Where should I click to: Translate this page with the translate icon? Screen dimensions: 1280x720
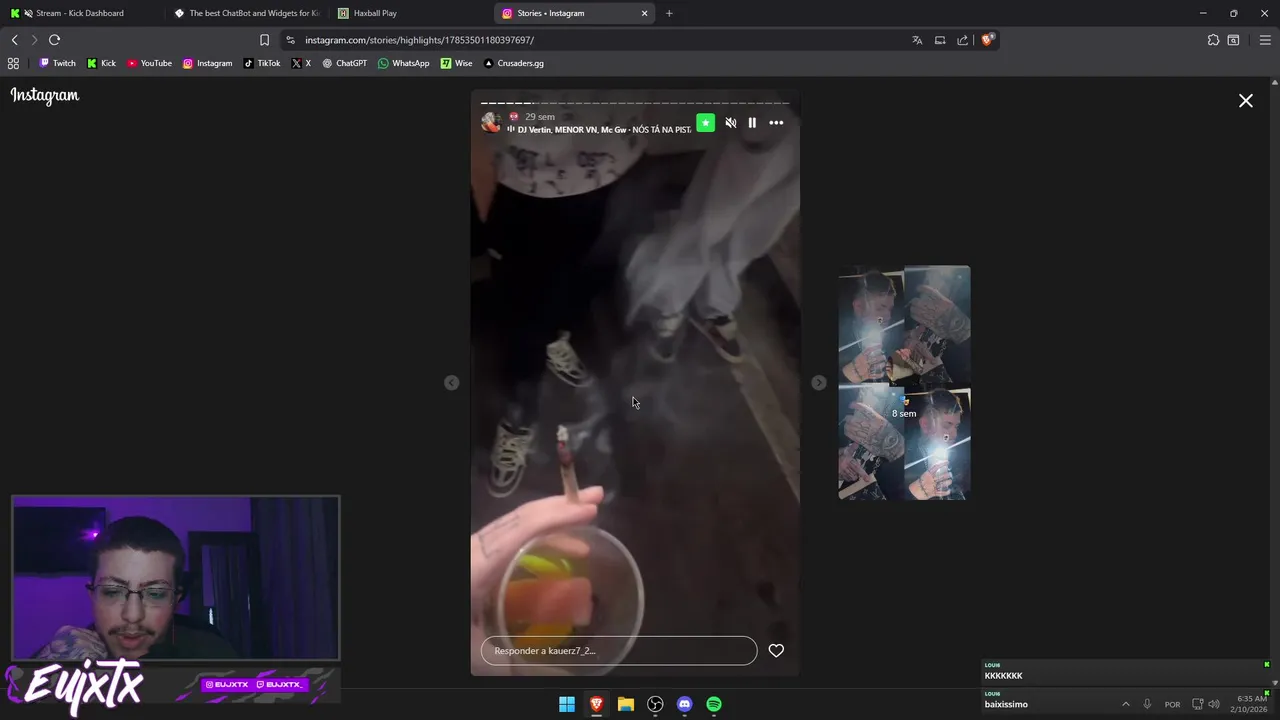pyautogui.click(x=917, y=40)
